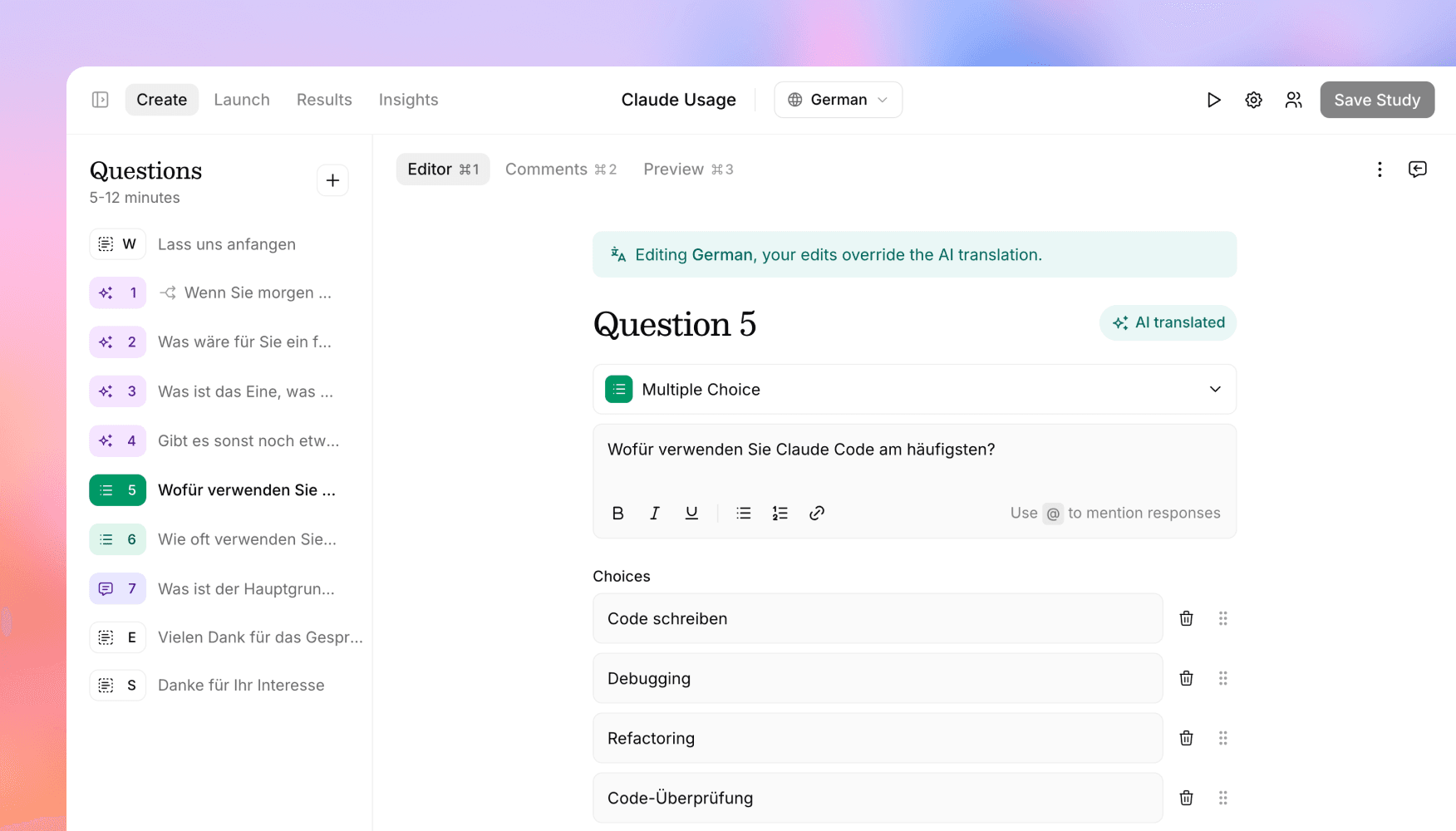
Task: Switch to the Create tab
Action: [161, 100]
